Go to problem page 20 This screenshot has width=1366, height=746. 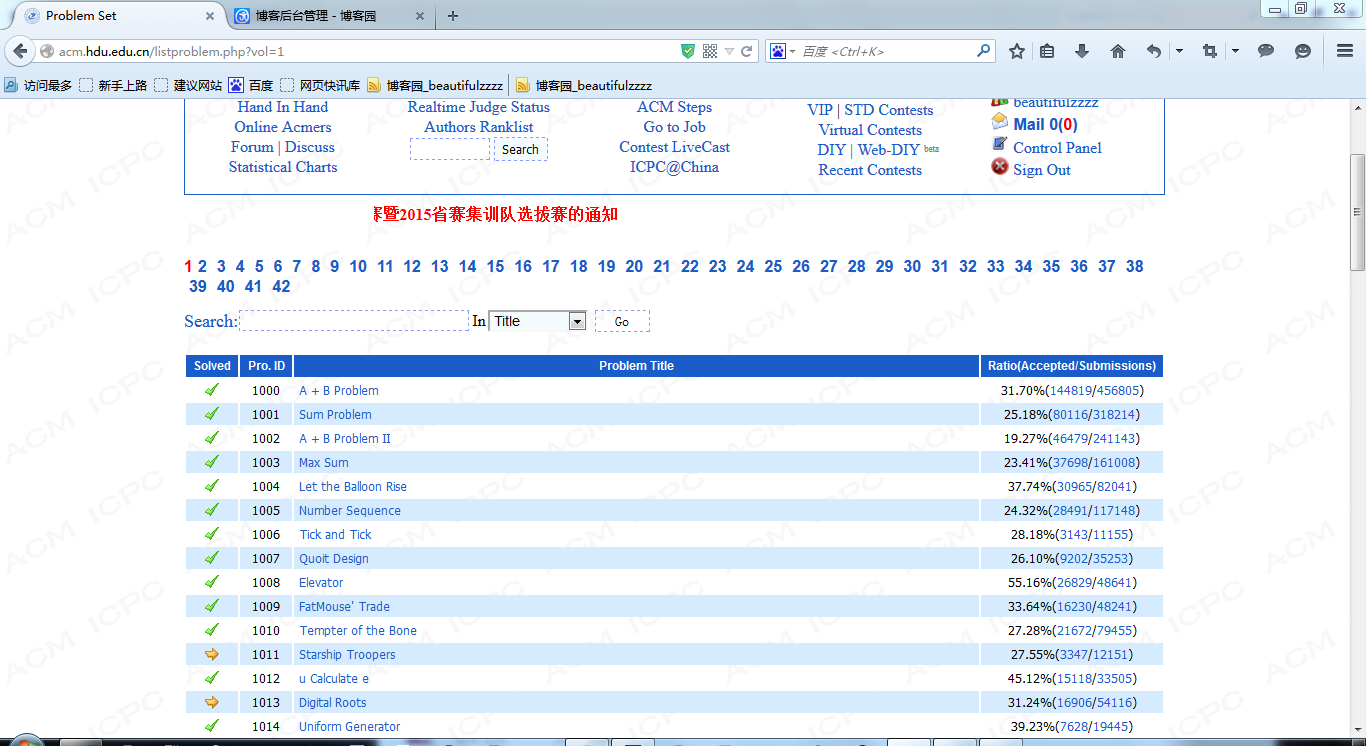[634, 267]
